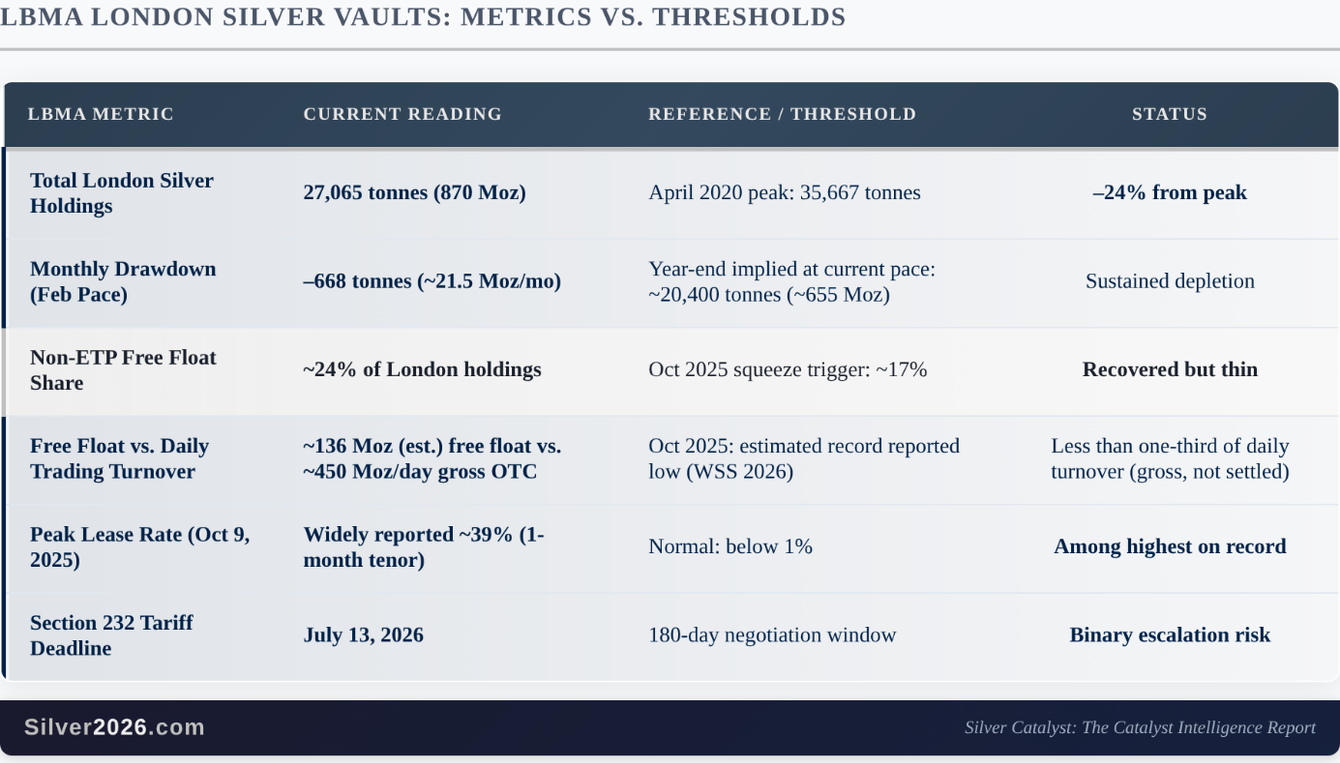Select the –24% from peak status

[x=1169, y=193]
